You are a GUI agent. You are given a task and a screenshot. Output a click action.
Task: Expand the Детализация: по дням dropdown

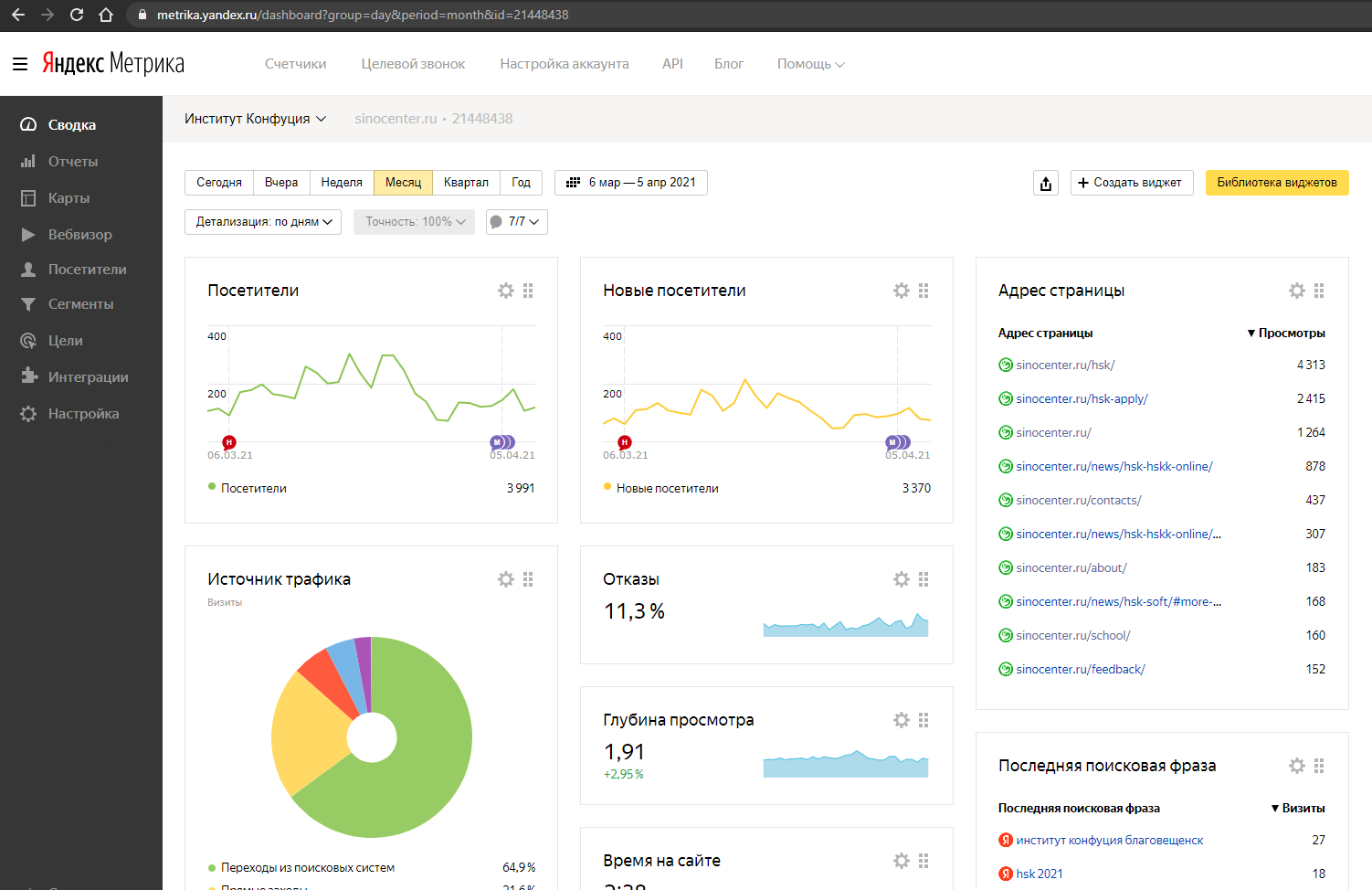click(263, 222)
